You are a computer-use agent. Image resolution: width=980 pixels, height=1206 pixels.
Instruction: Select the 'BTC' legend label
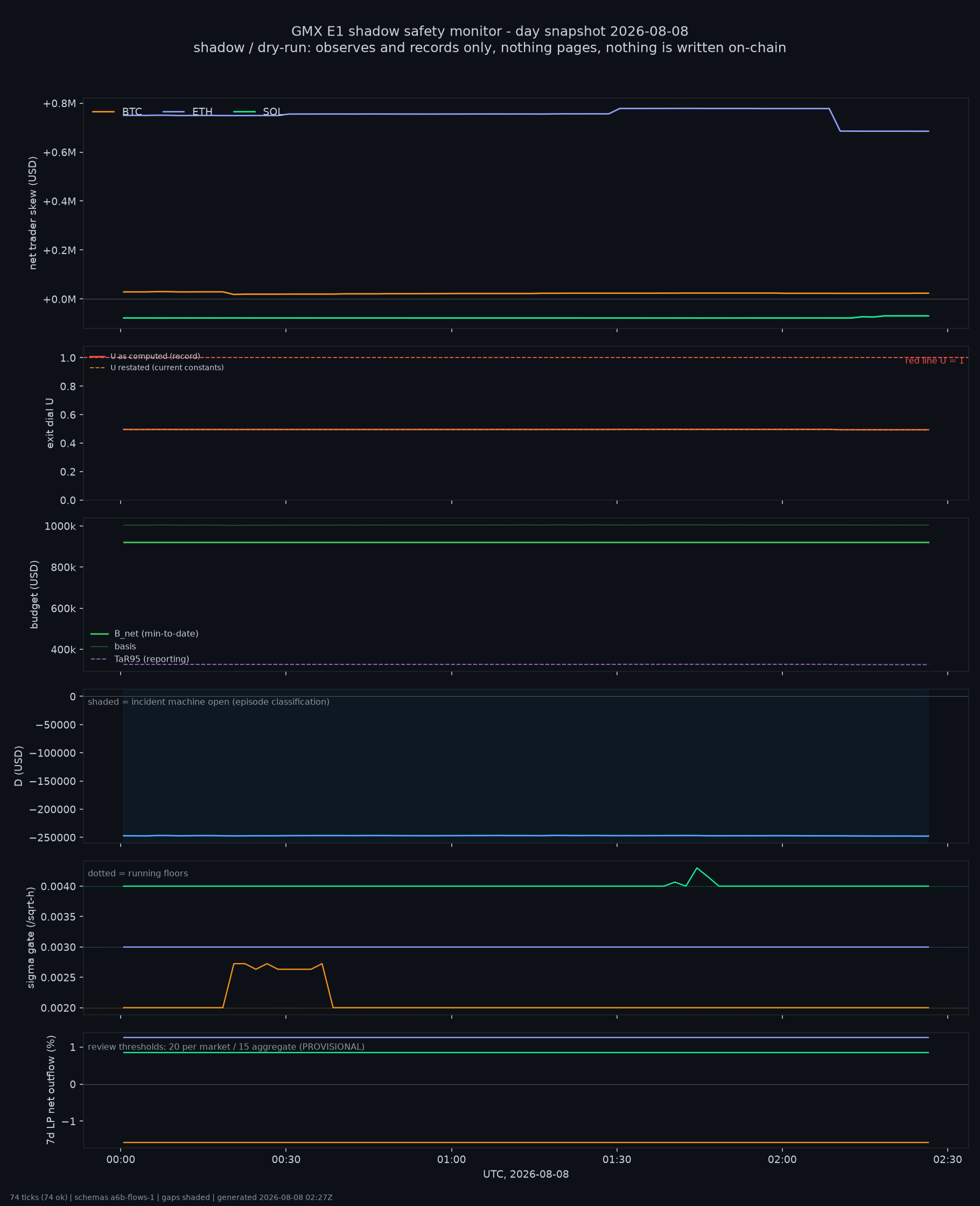[132, 112]
